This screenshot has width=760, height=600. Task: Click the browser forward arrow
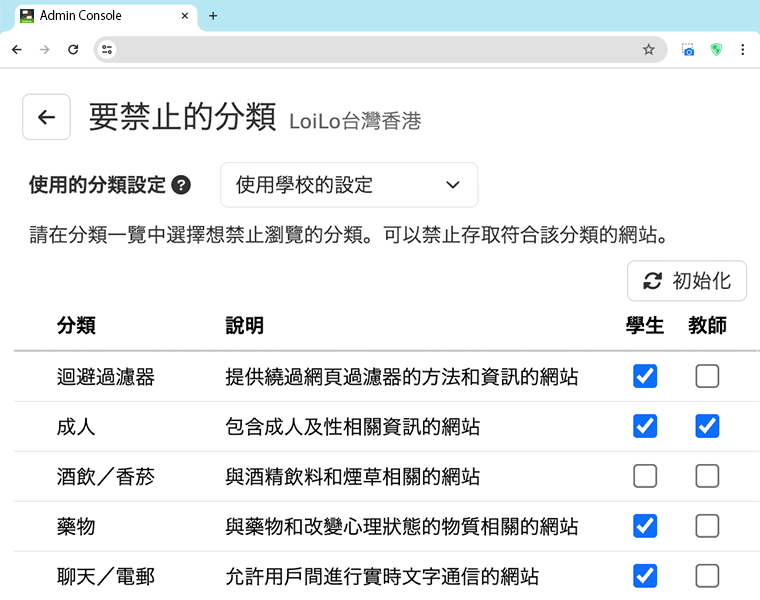click(x=45, y=49)
